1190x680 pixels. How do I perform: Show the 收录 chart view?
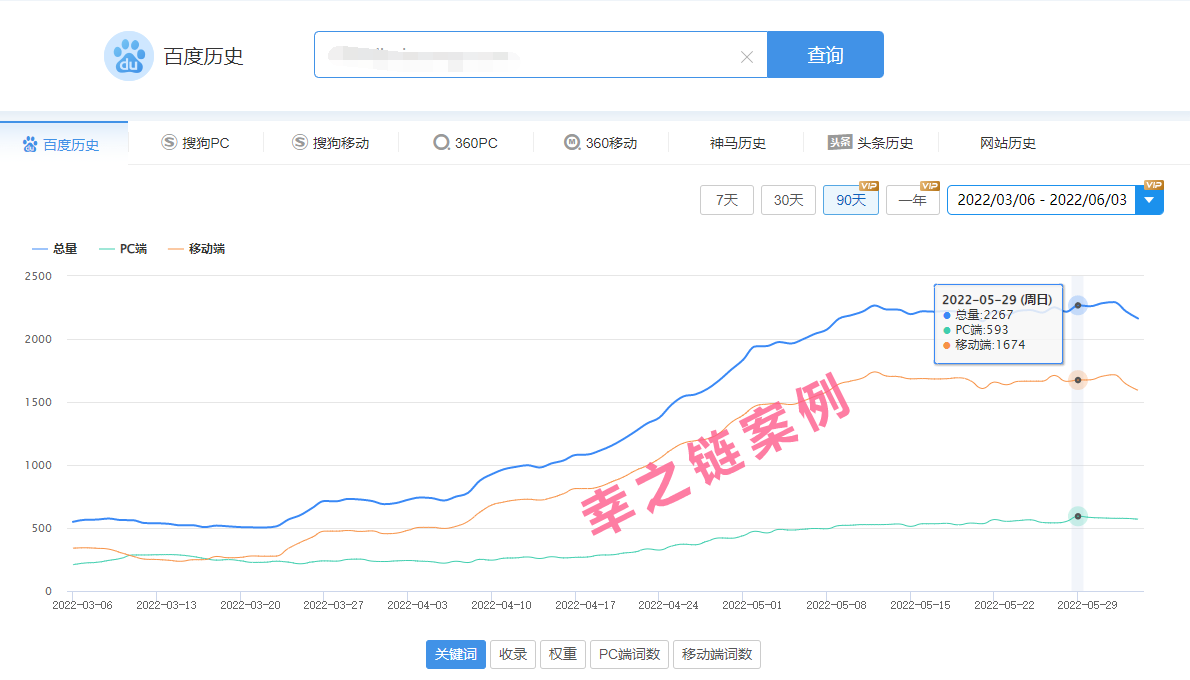pyautogui.click(x=513, y=654)
